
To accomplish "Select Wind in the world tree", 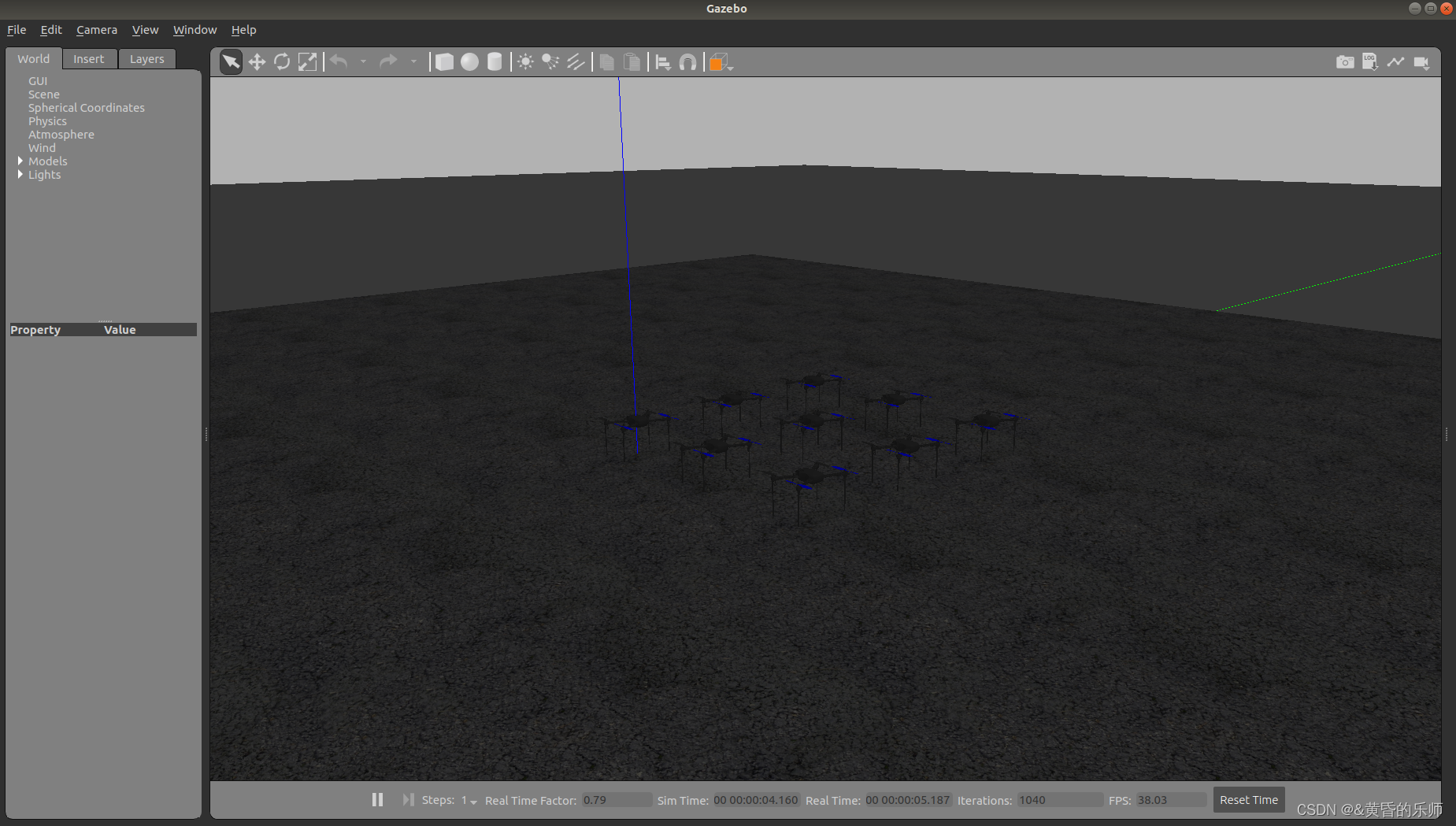I will (x=42, y=148).
